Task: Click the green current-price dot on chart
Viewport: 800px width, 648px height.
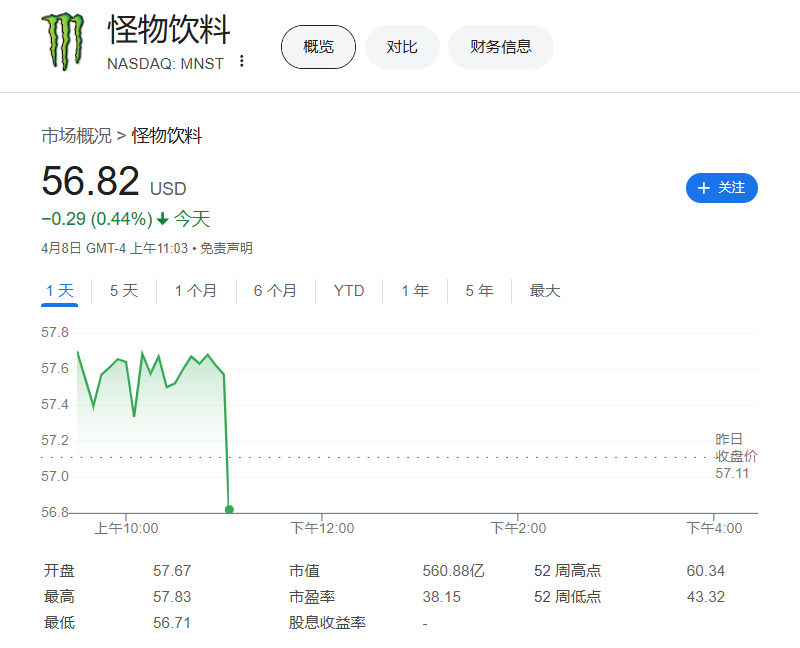Action: tap(229, 509)
